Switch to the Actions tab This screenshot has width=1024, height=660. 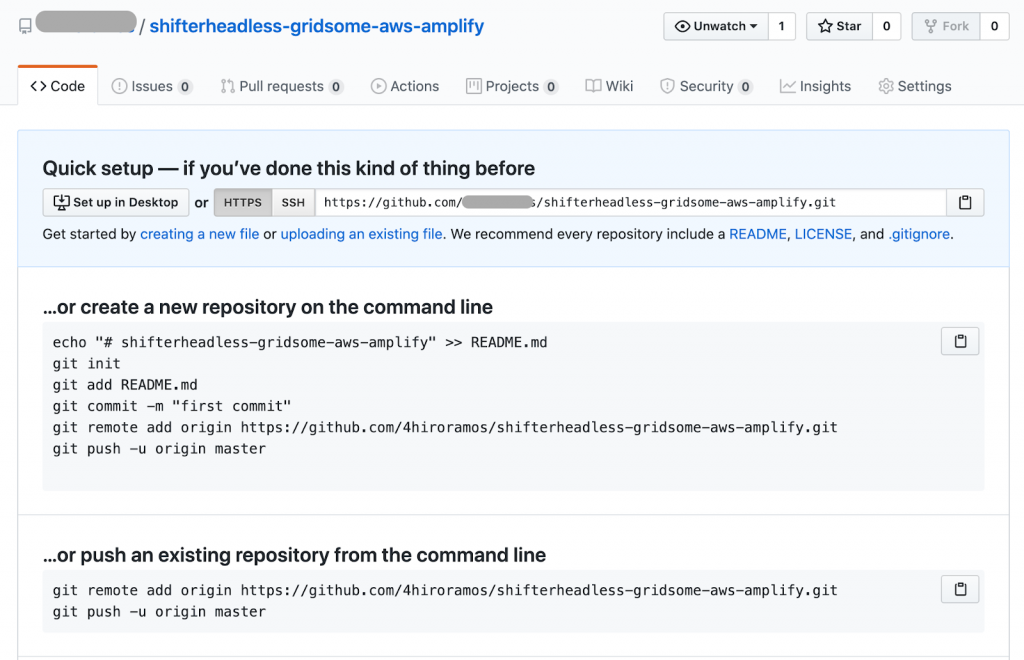pyautogui.click(x=405, y=86)
